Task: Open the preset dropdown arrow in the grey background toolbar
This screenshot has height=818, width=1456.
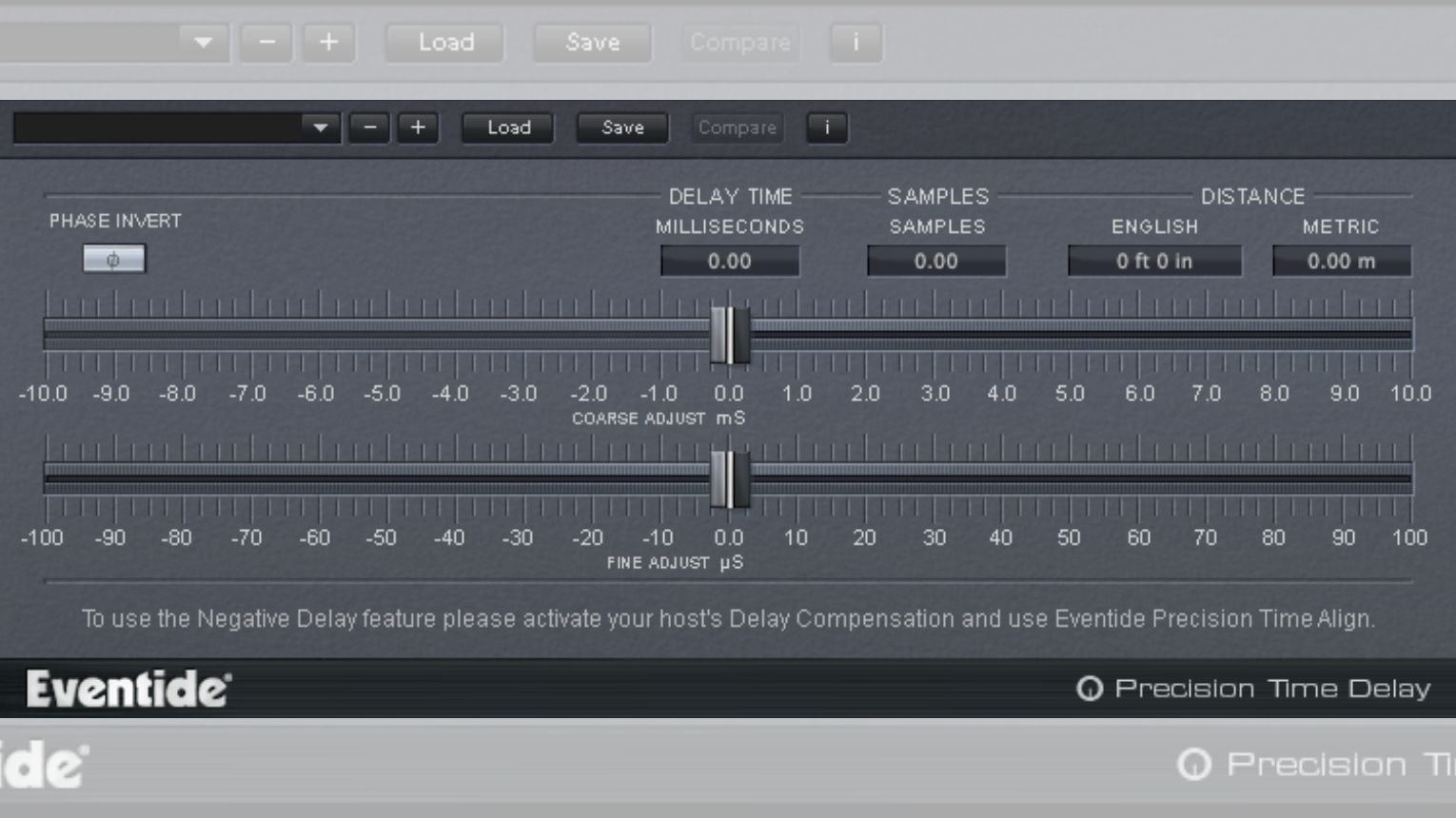Action: pyautogui.click(x=203, y=43)
